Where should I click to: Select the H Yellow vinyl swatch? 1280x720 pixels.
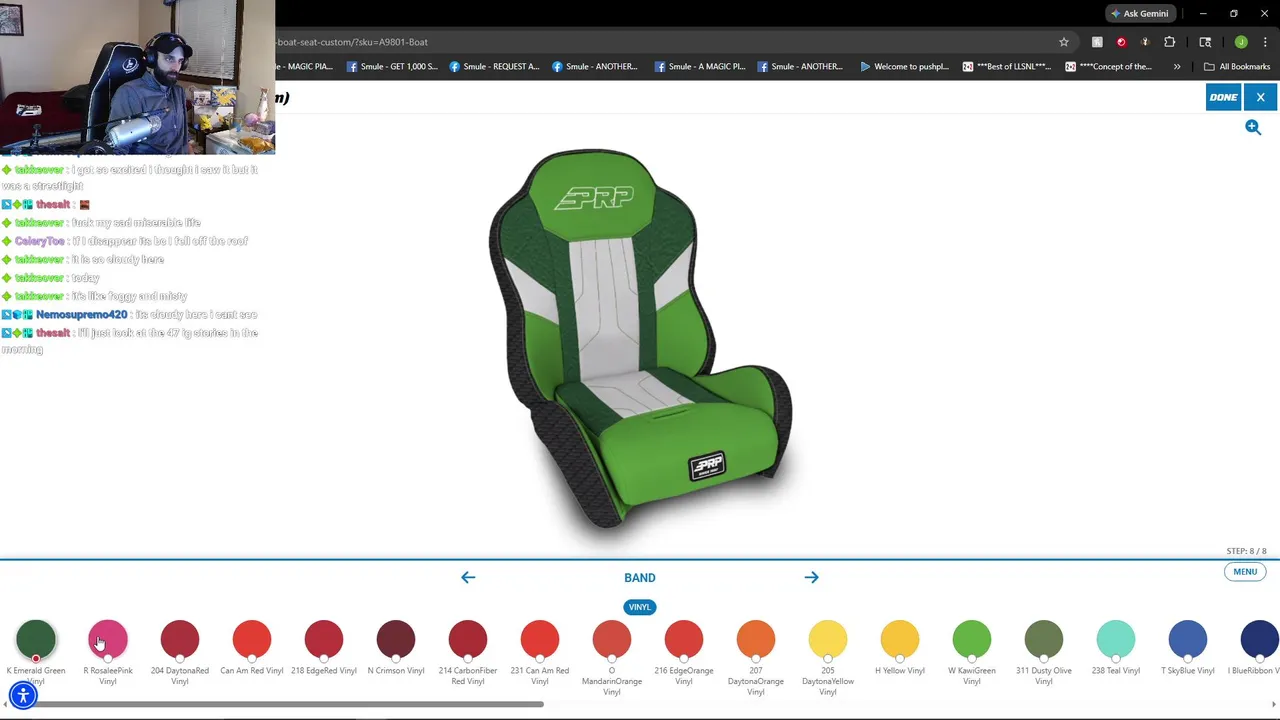click(x=900, y=640)
